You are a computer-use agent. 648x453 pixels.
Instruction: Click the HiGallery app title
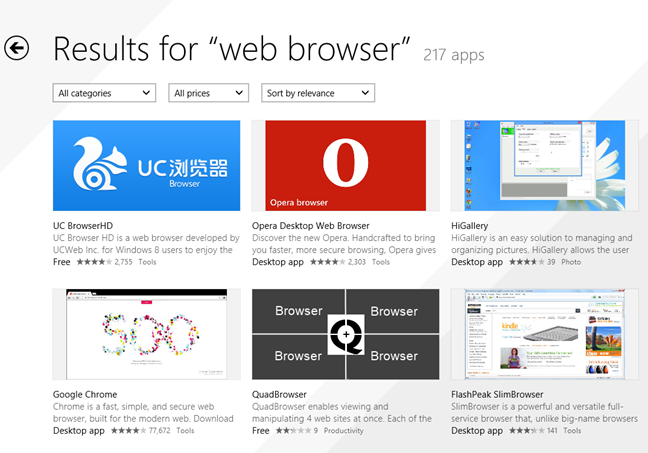[x=469, y=226]
